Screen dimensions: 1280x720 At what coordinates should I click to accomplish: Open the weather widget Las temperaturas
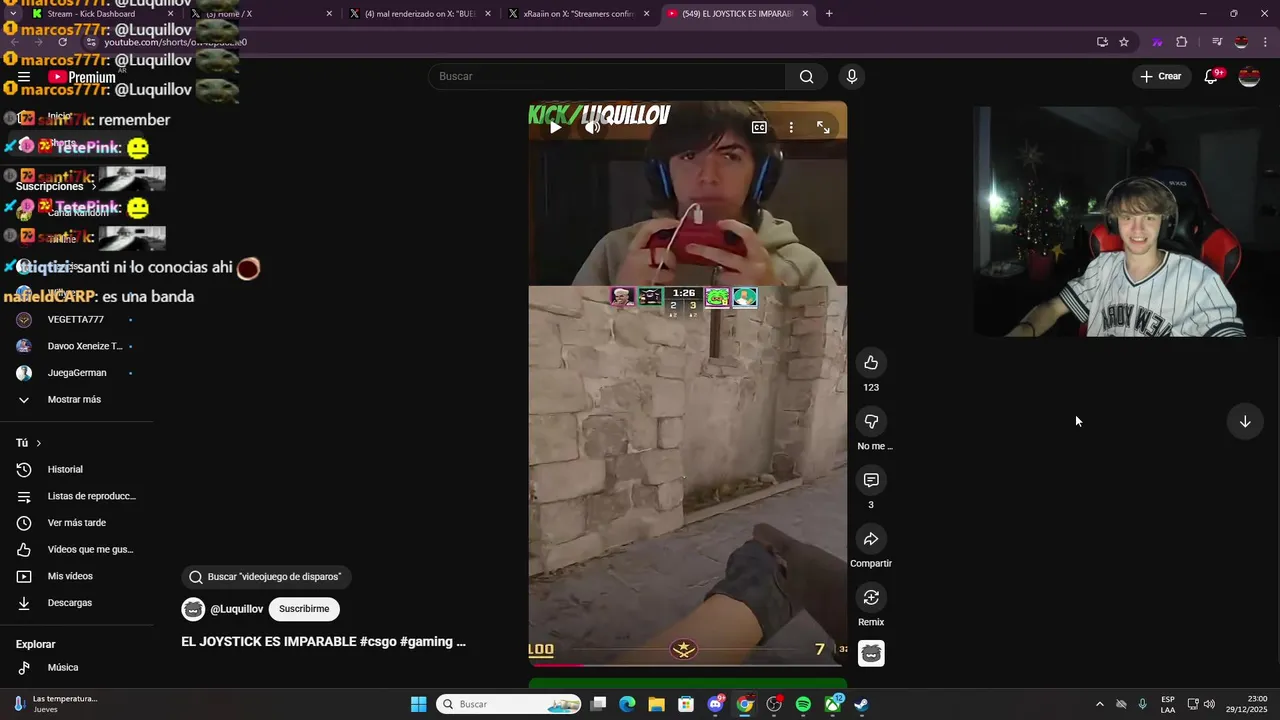click(56, 704)
